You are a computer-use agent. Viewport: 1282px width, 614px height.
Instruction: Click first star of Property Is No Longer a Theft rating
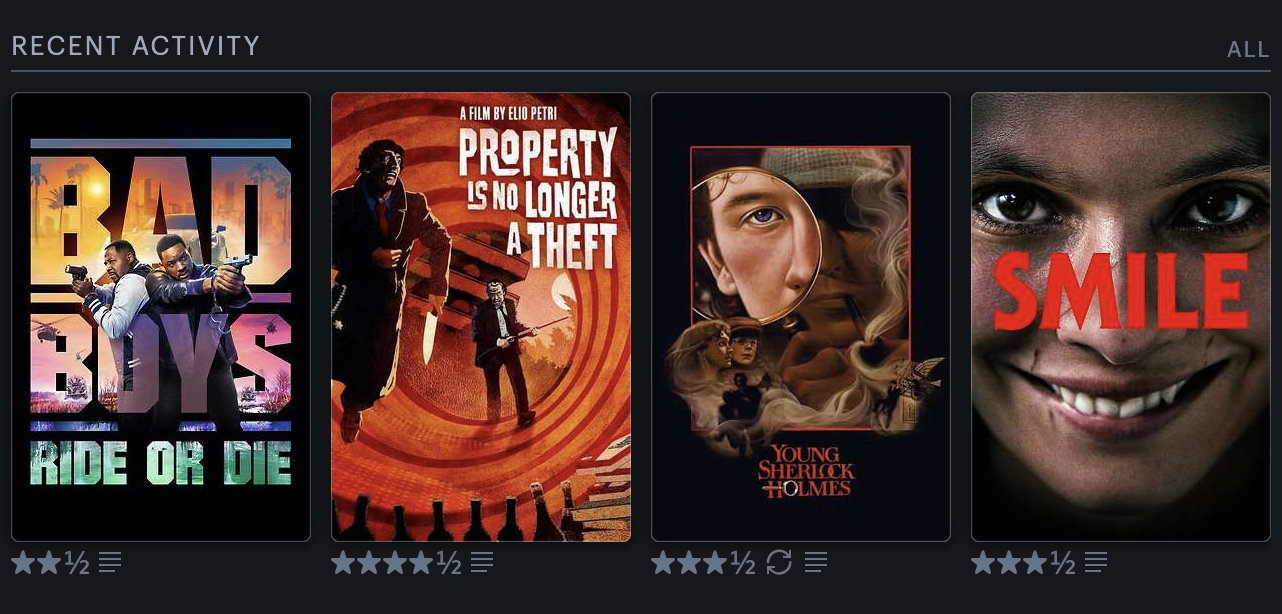click(x=344, y=563)
